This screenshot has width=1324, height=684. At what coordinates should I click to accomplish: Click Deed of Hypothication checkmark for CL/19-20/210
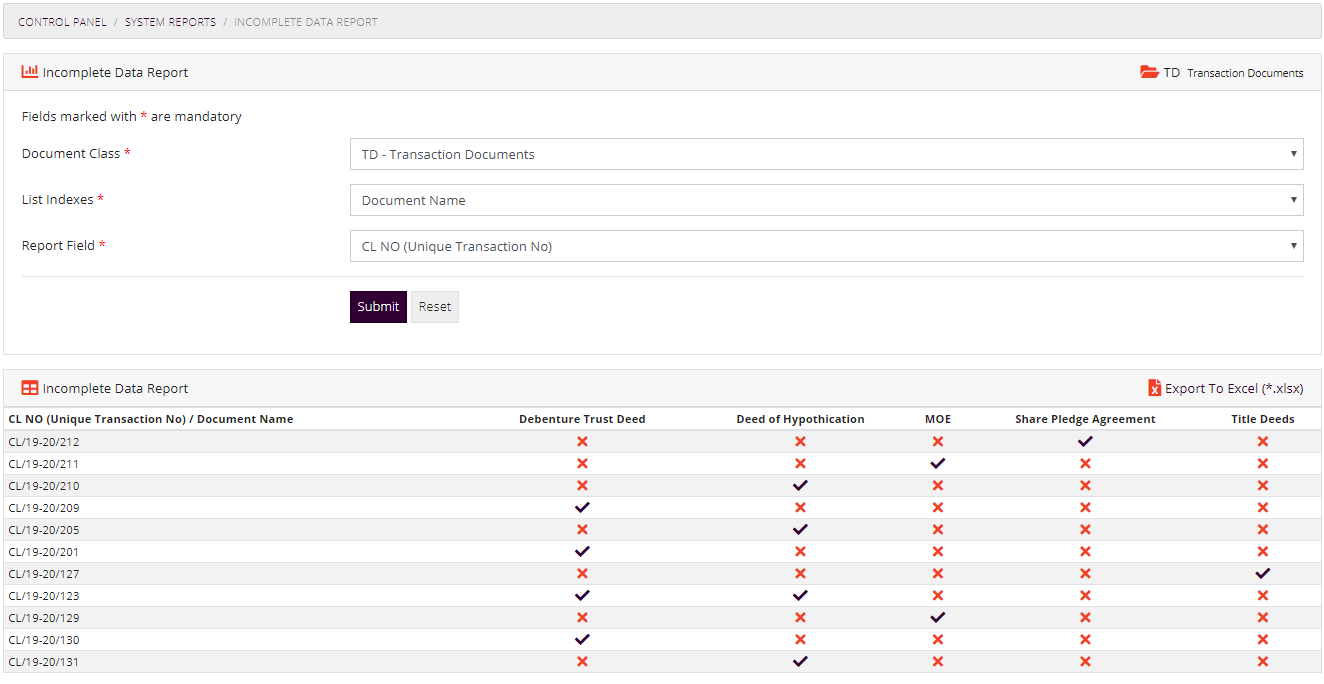pyautogui.click(x=800, y=485)
